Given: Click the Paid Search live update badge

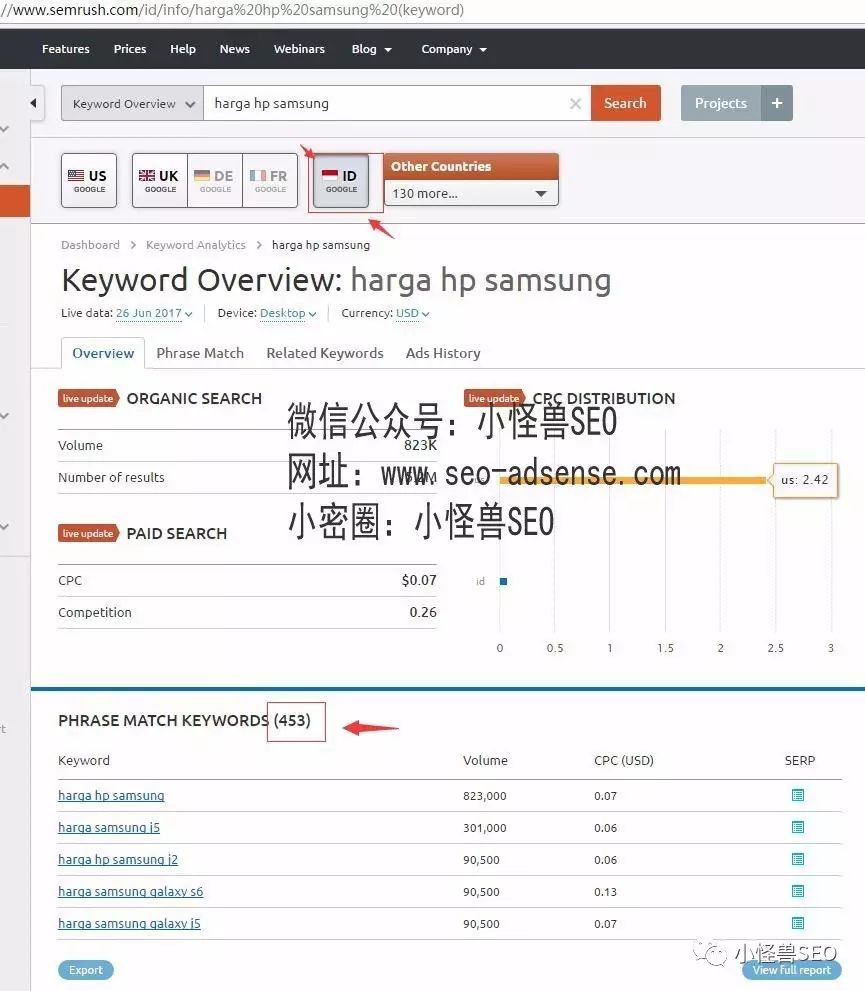Looking at the screenshot, I should tap(88, 533).
